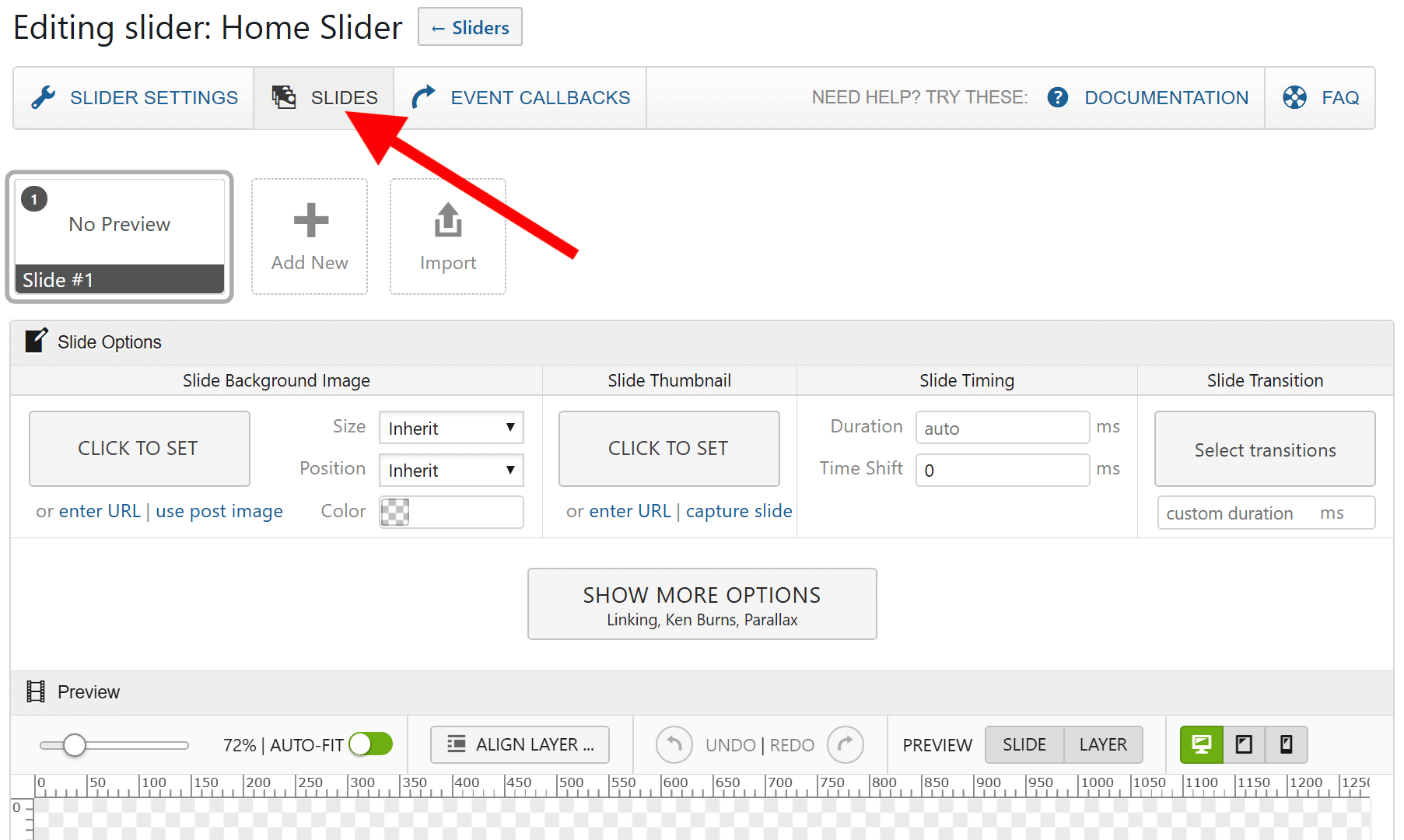Toggle the Auto-Fit switch

(x=369, y=744)
